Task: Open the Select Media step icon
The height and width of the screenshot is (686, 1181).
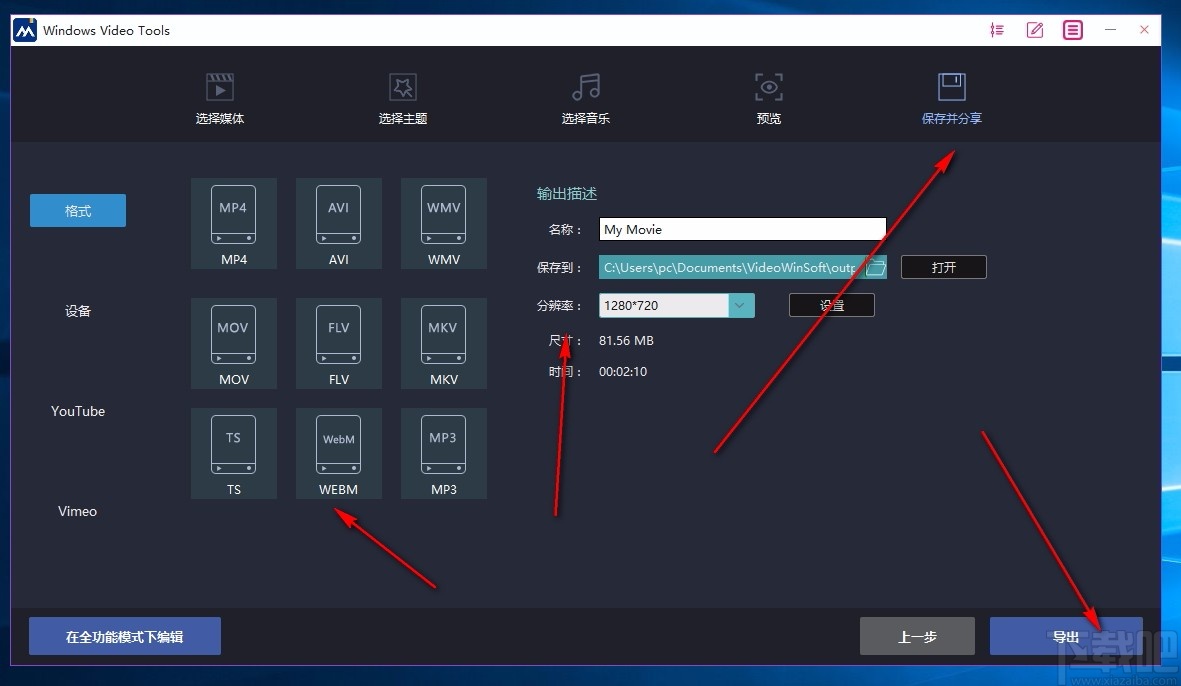Action: (219, 95)
